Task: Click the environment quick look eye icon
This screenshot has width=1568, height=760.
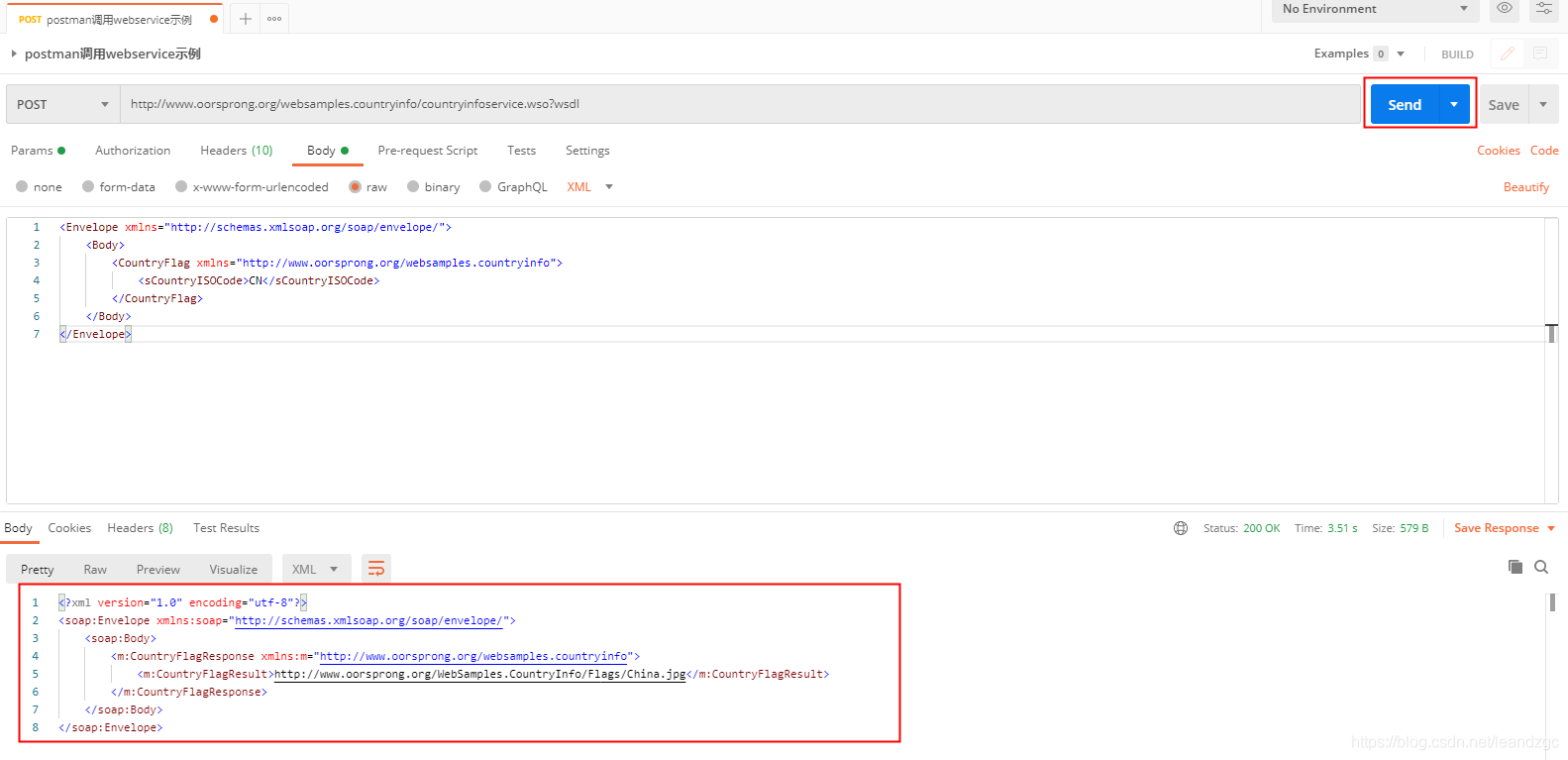Action: (x=1504, y=8)
